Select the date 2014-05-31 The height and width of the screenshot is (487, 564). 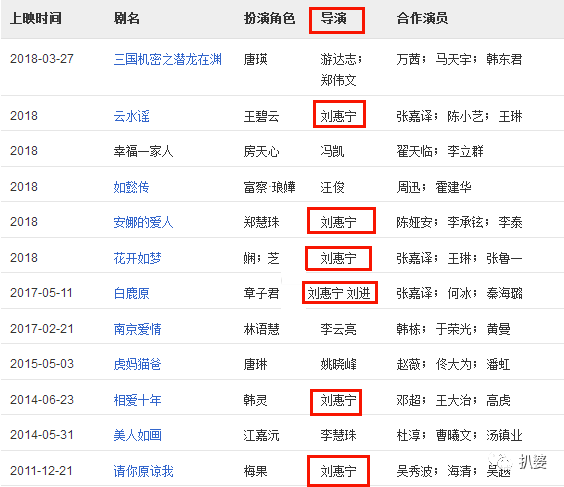[42, 435]
